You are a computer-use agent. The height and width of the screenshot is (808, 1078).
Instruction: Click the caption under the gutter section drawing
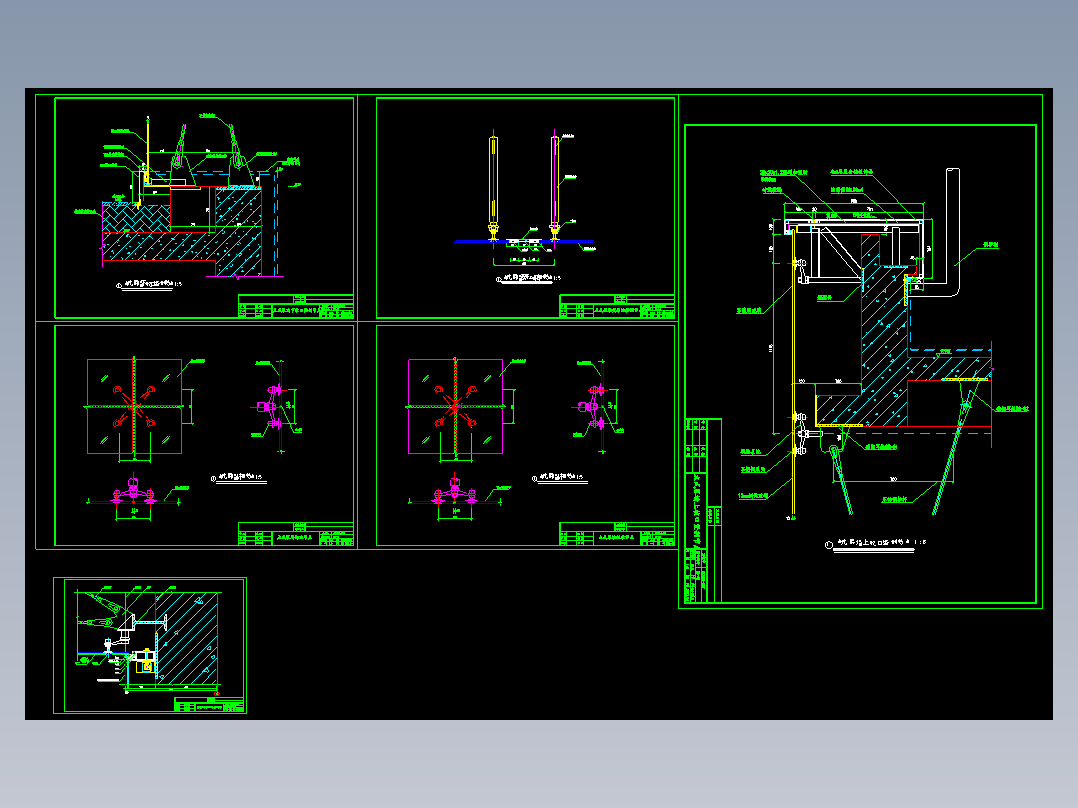tap(150, 284)
